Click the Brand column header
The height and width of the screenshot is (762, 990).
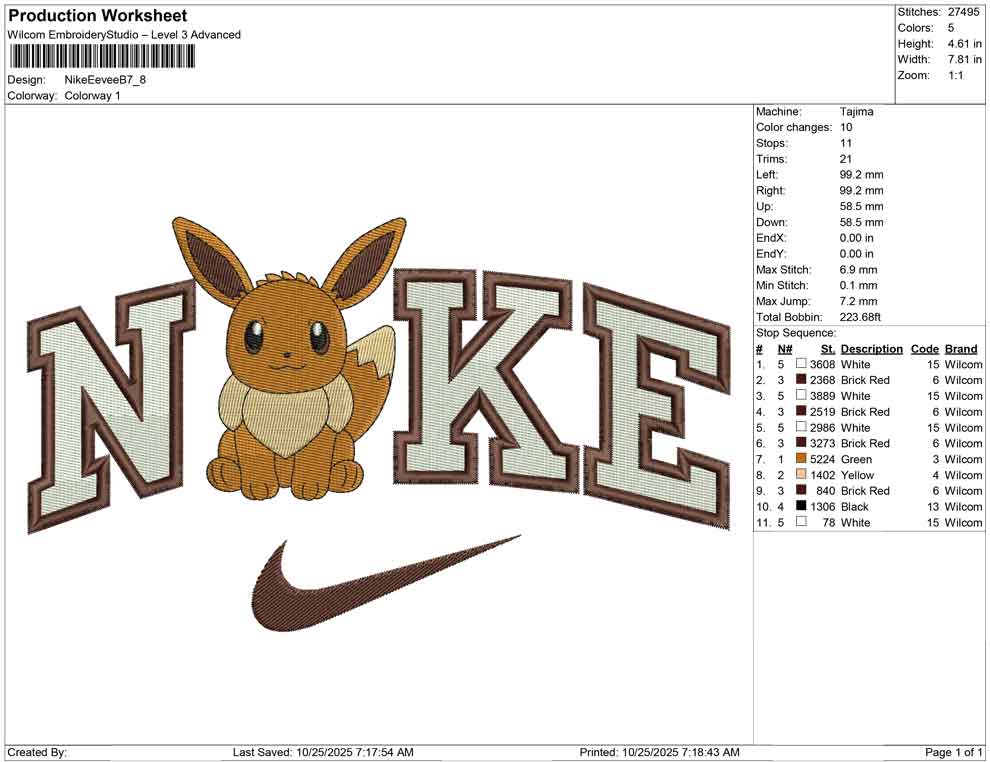point(961,348)
